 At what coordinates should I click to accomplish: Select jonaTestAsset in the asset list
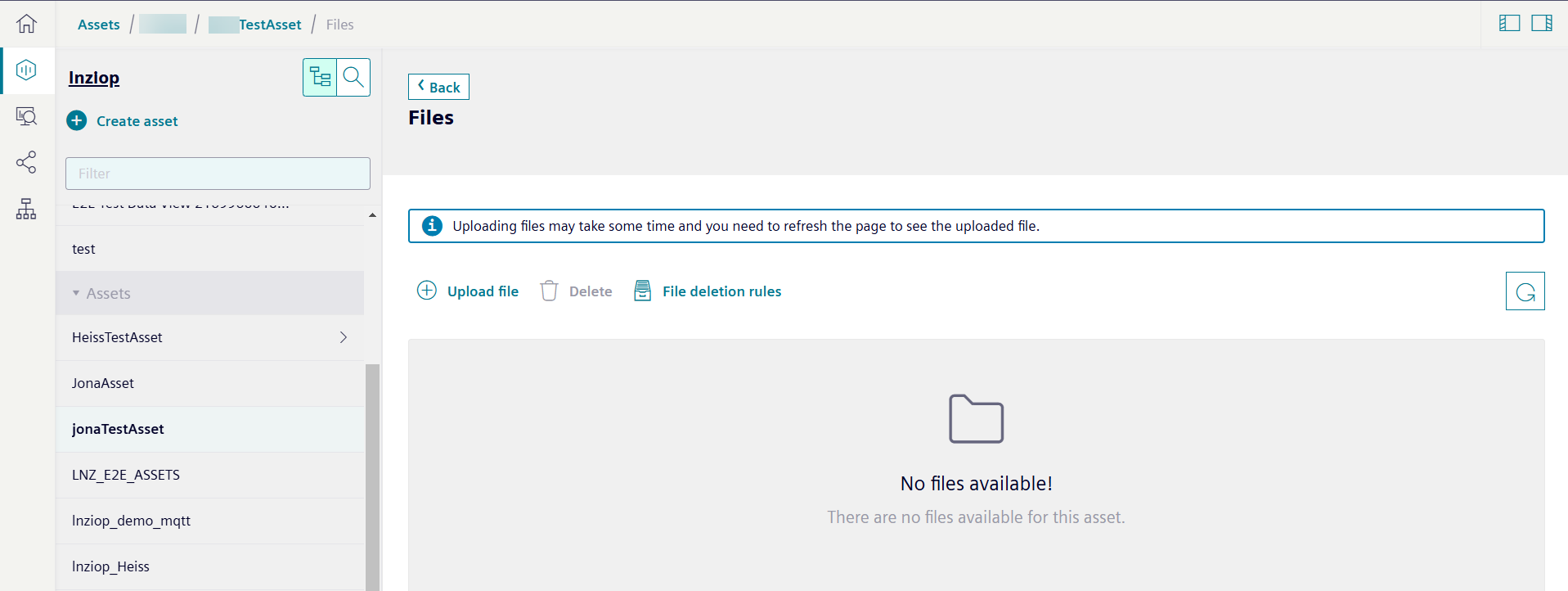click(209, 429)
